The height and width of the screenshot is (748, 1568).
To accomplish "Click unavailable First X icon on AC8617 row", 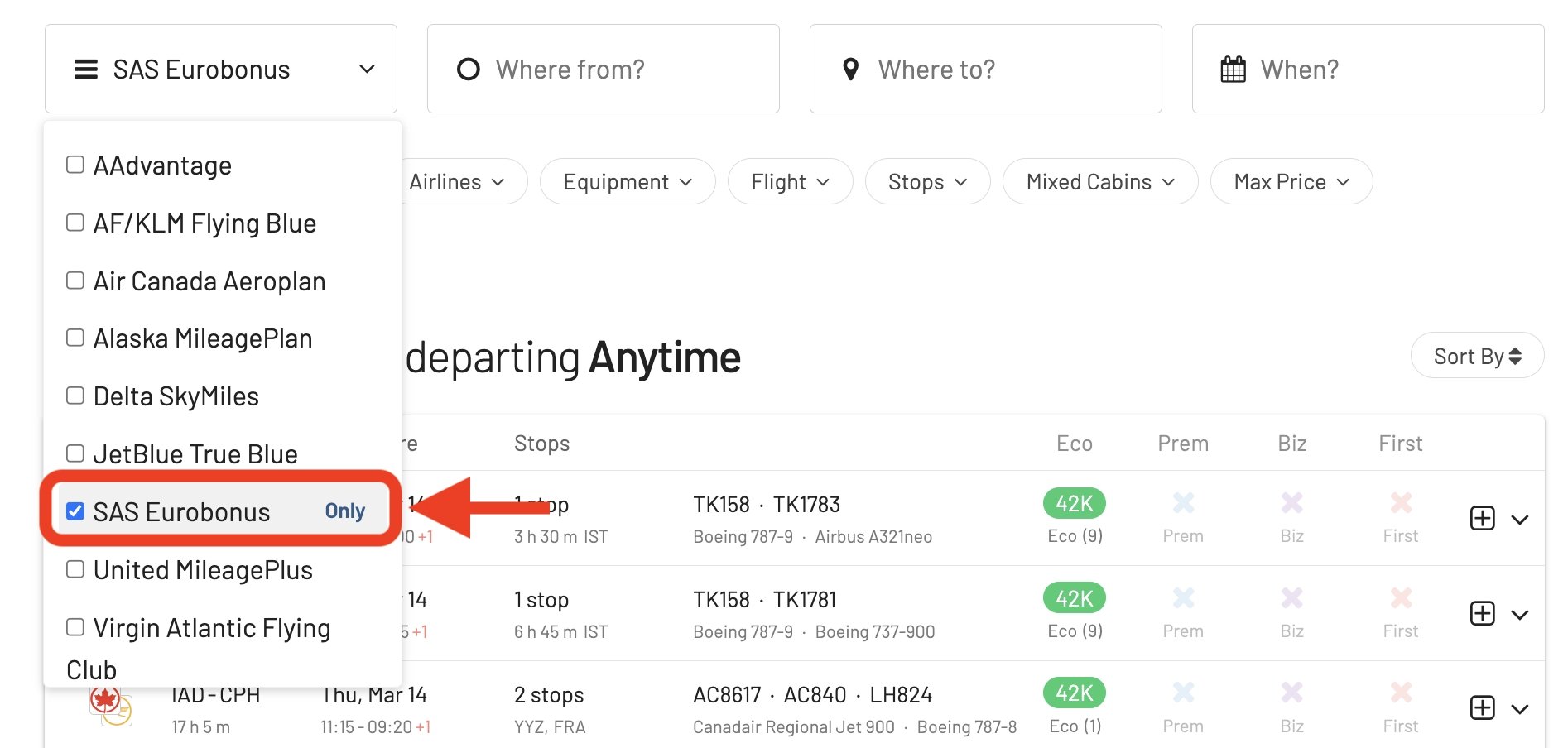I will [1401, 692].
